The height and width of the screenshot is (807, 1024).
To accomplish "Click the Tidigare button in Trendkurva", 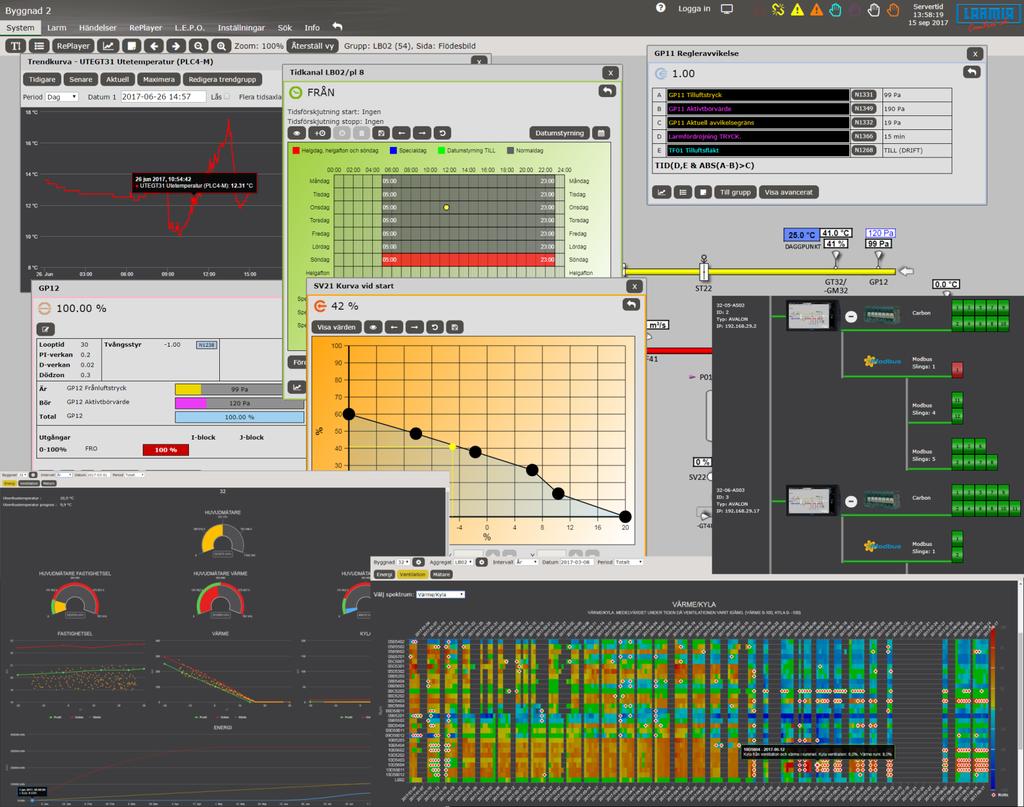I will pos(42,79).
